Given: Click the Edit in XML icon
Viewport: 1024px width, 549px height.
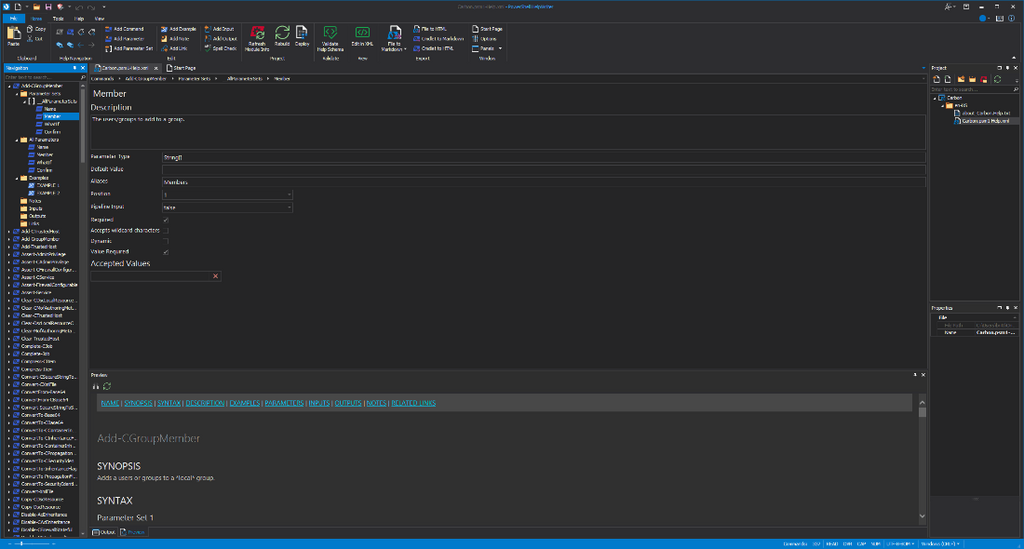Looking at the screenshot, I should point(362,32).
